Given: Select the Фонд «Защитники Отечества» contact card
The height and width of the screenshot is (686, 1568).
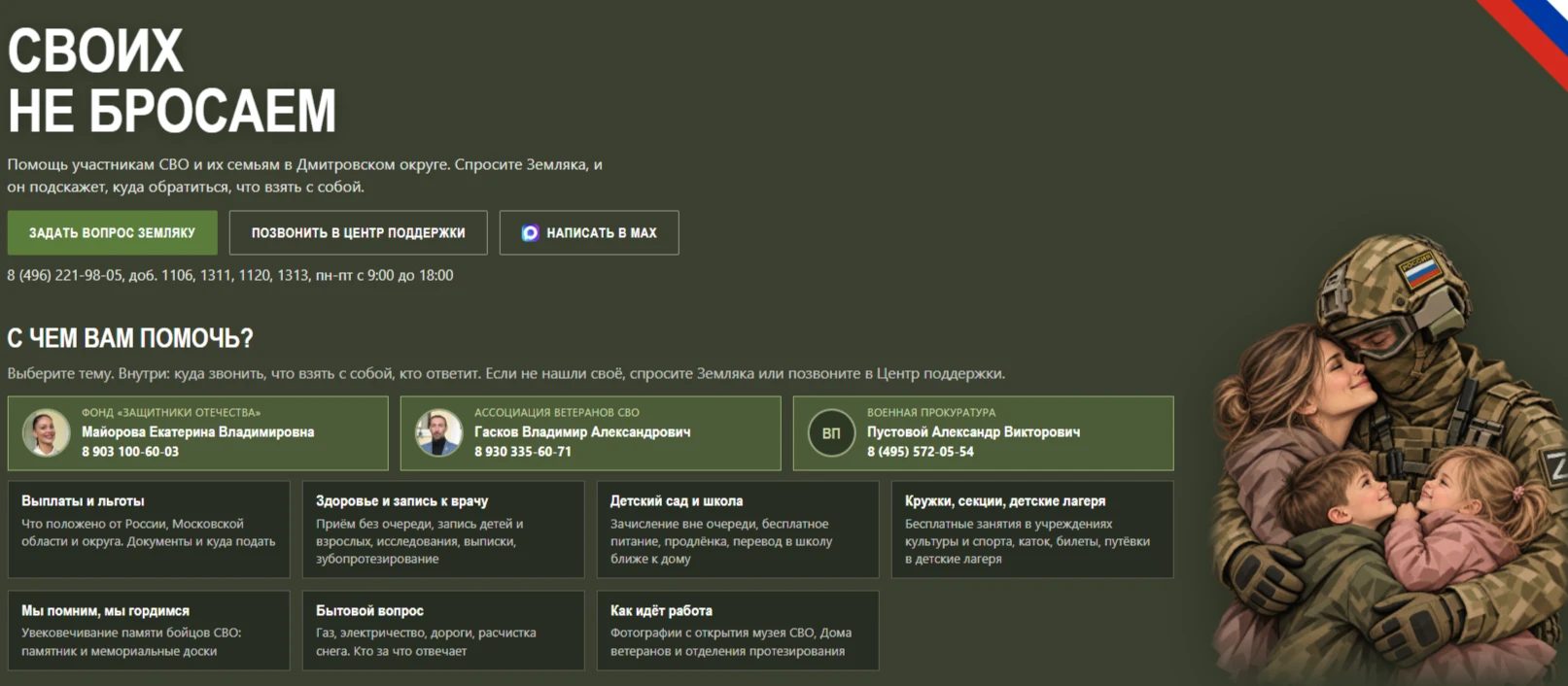Looking at the screenshot, I should (x=197, y=433).
